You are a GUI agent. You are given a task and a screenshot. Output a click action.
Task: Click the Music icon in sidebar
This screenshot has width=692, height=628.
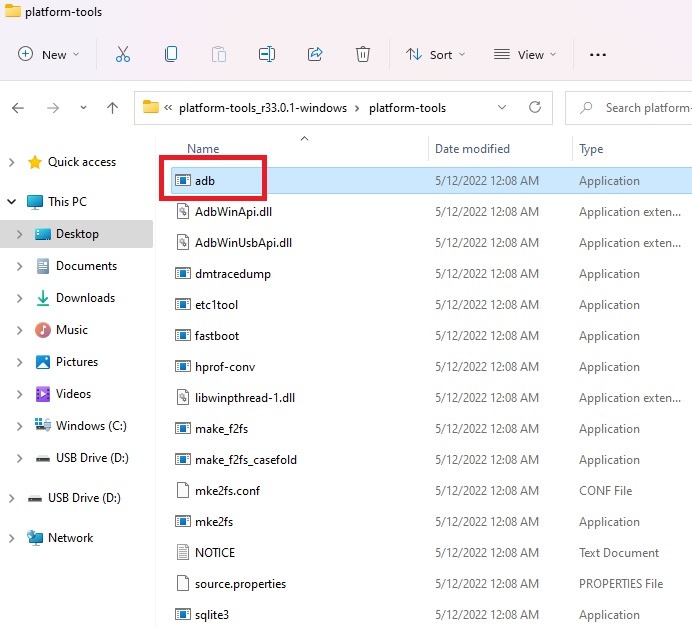pos(43,330)
